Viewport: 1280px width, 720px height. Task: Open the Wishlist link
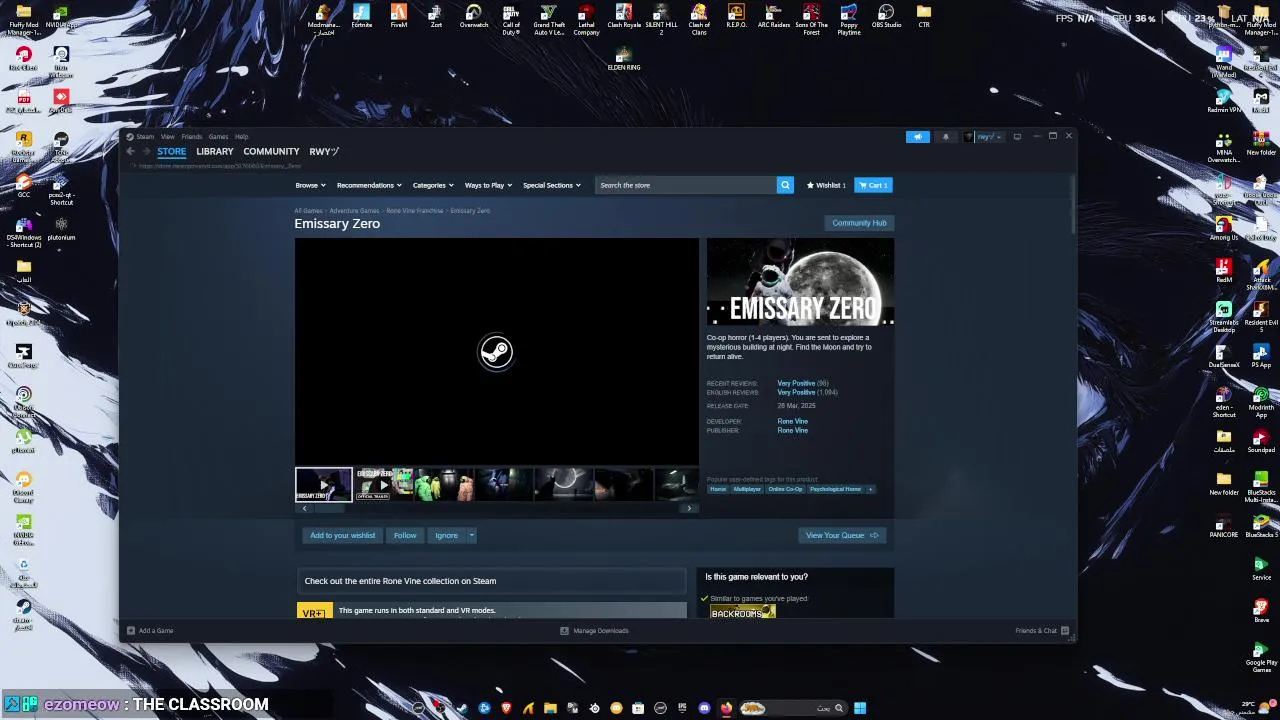(826, 185)
